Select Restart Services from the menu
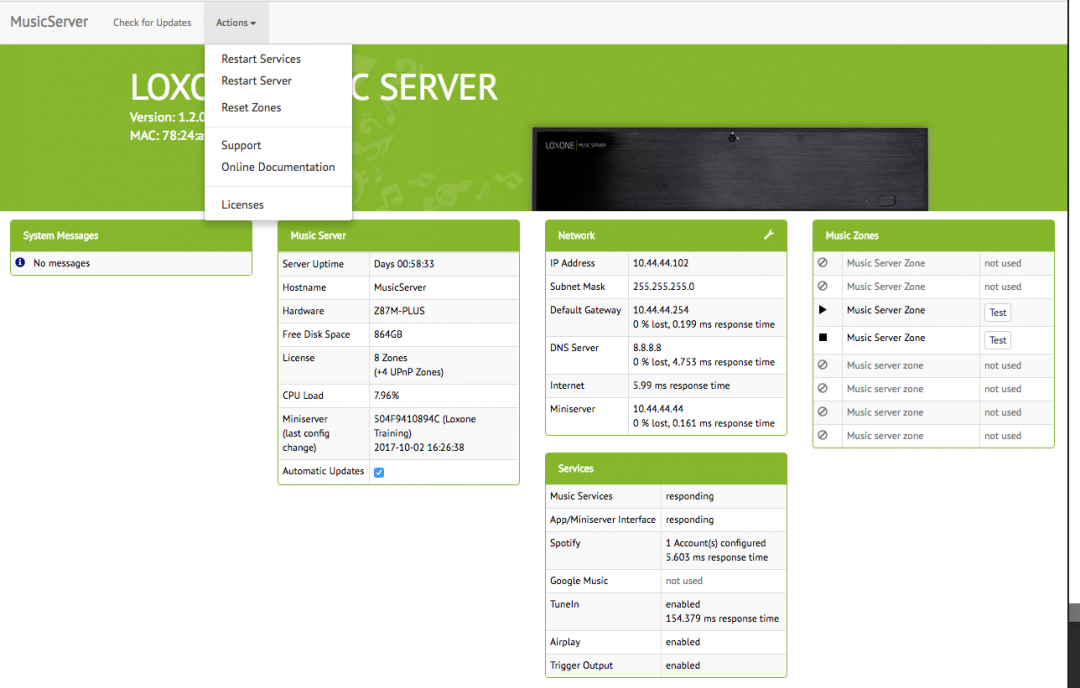The width and height of the screenshot is (1080, 688). click(260, 58)
